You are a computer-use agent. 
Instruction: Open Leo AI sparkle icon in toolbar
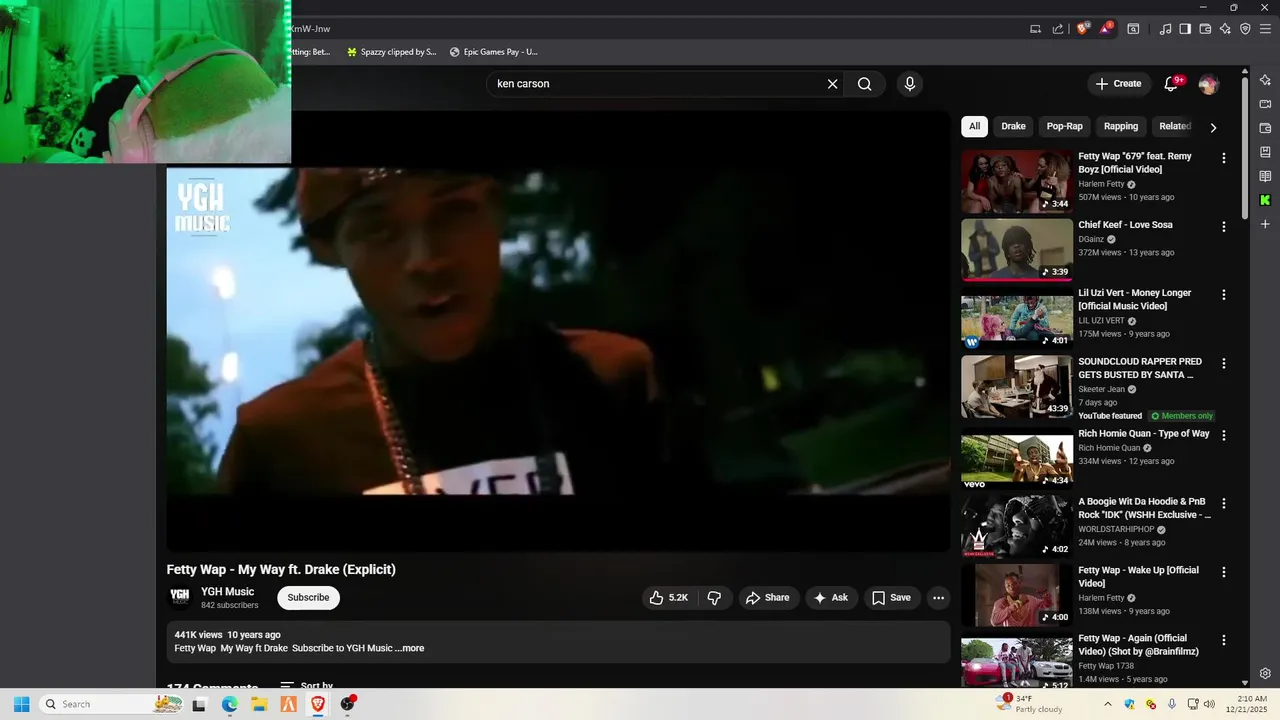1225,29
